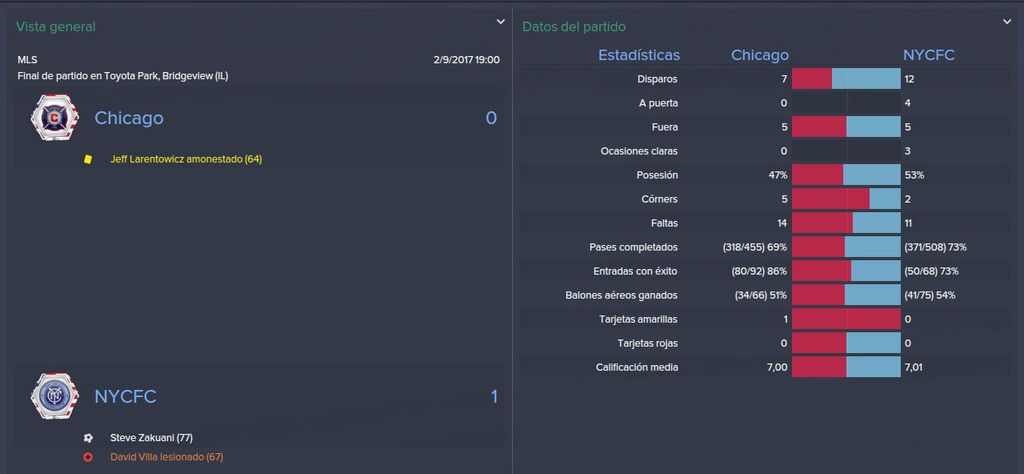
Task: Click the goal ball icon beside Zakuani
Action: coord(88,437)
